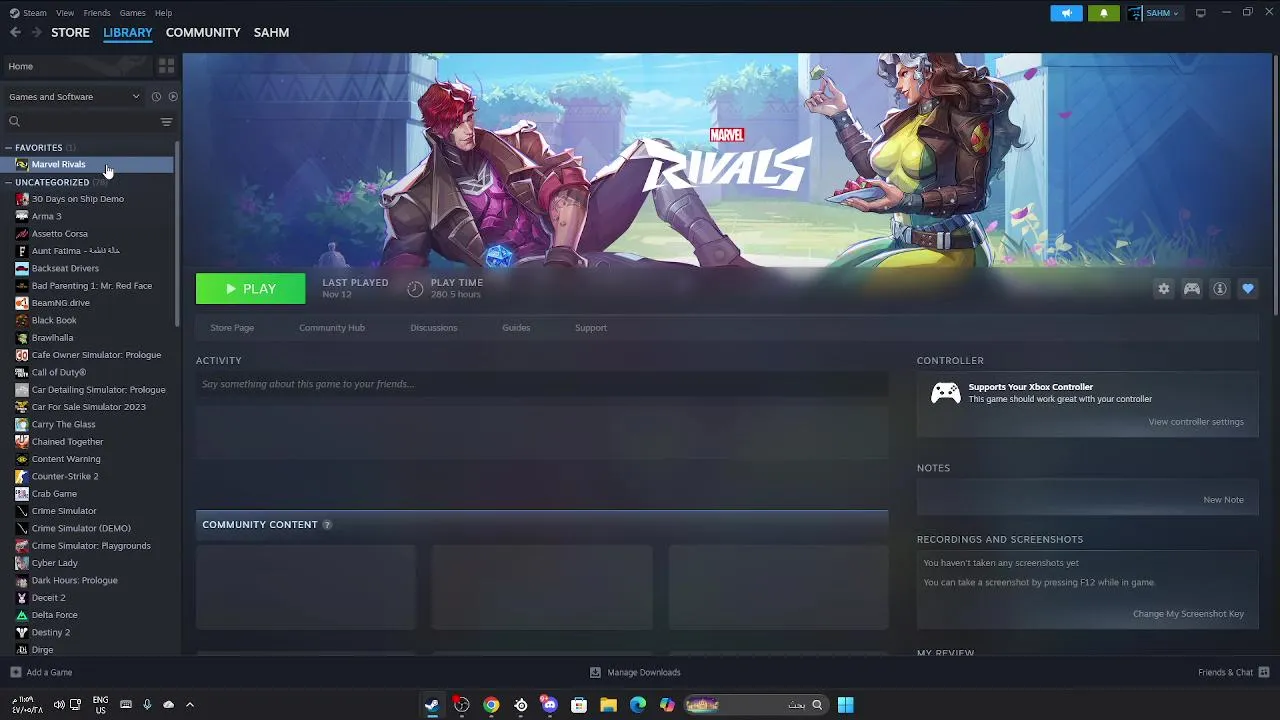Open the SAHM profile tab

pyautogui.click(x=271, y=32)
